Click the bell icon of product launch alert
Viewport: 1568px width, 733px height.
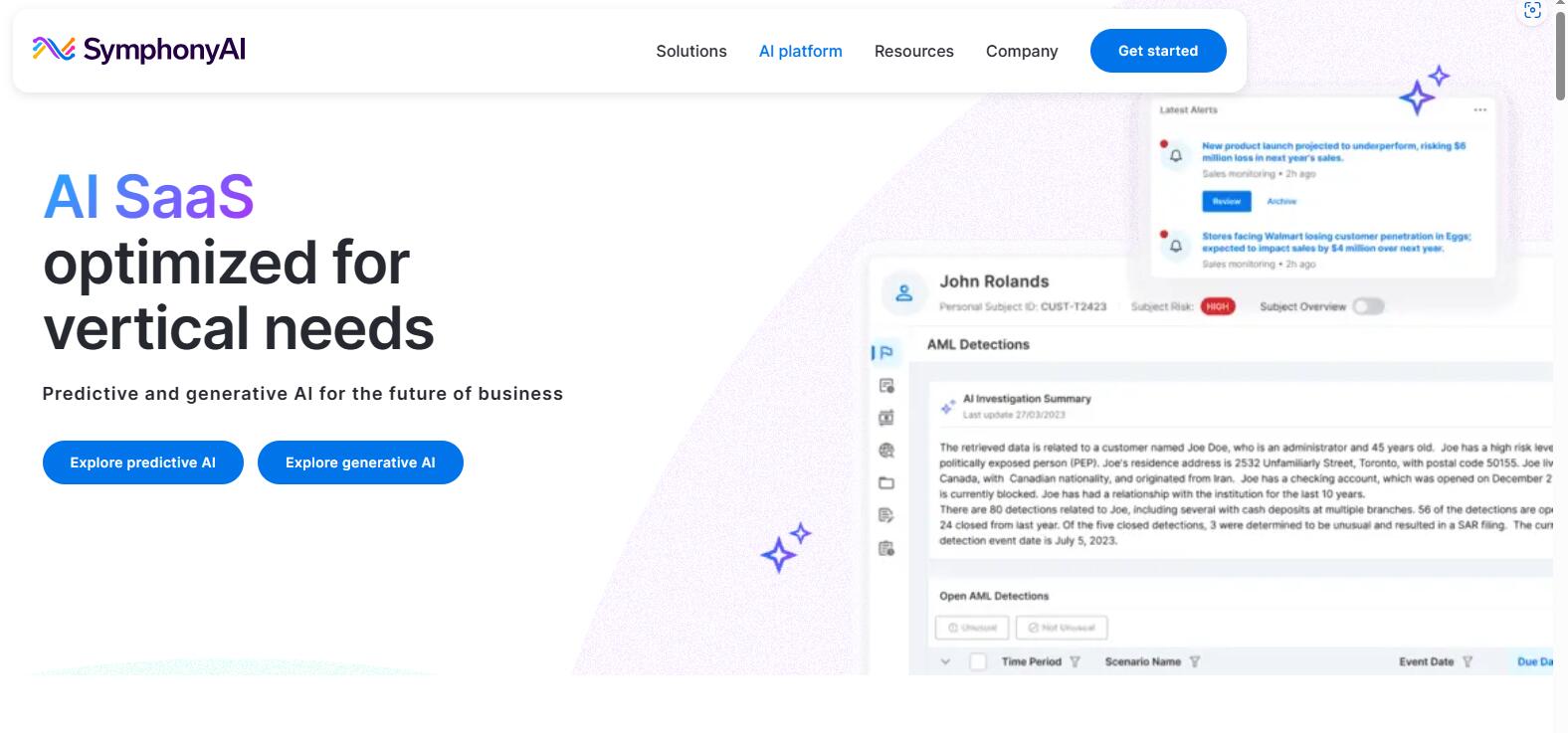pyautogui.click(x=1176, y=156)
